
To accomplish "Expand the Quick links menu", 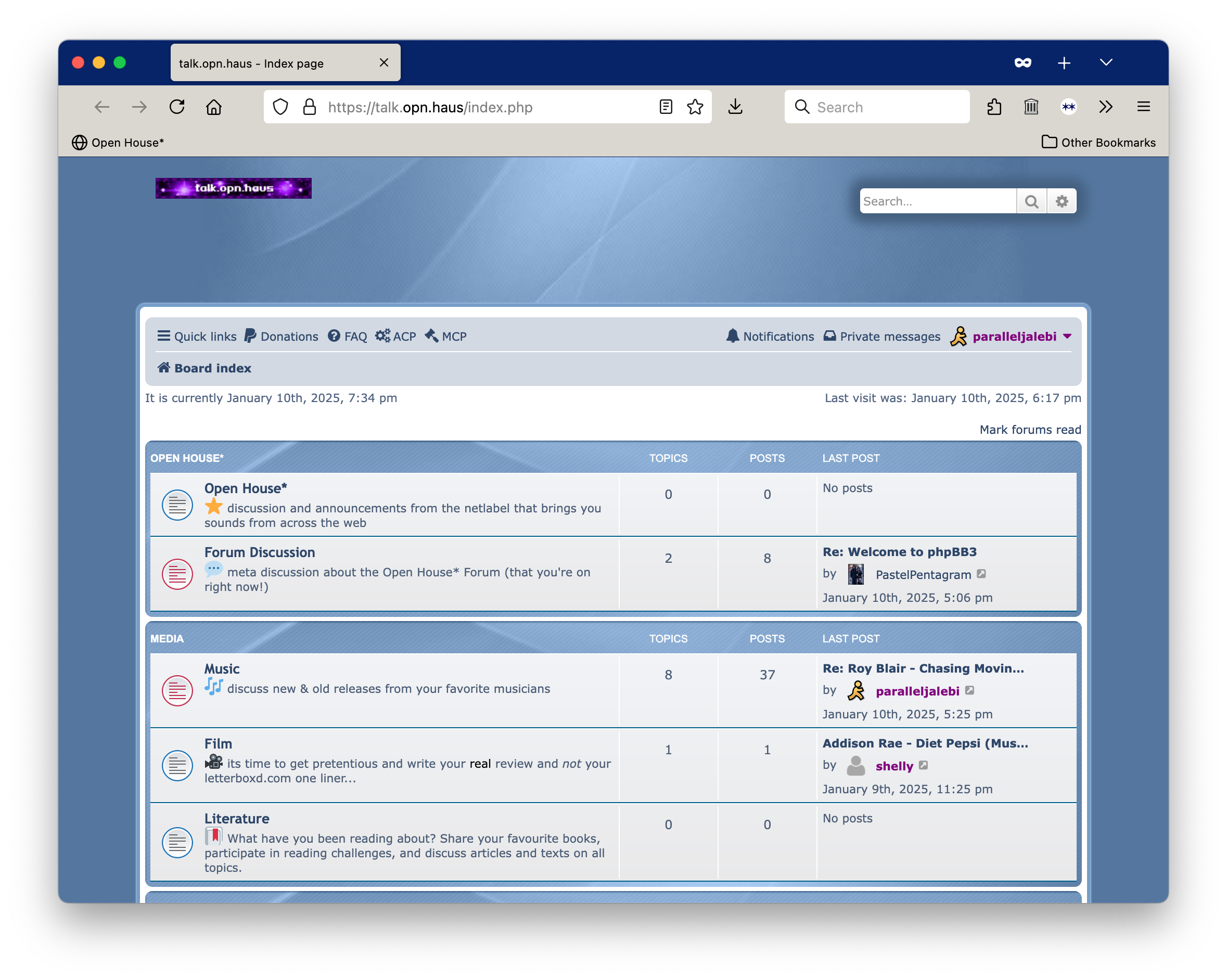I will (196, 336).
